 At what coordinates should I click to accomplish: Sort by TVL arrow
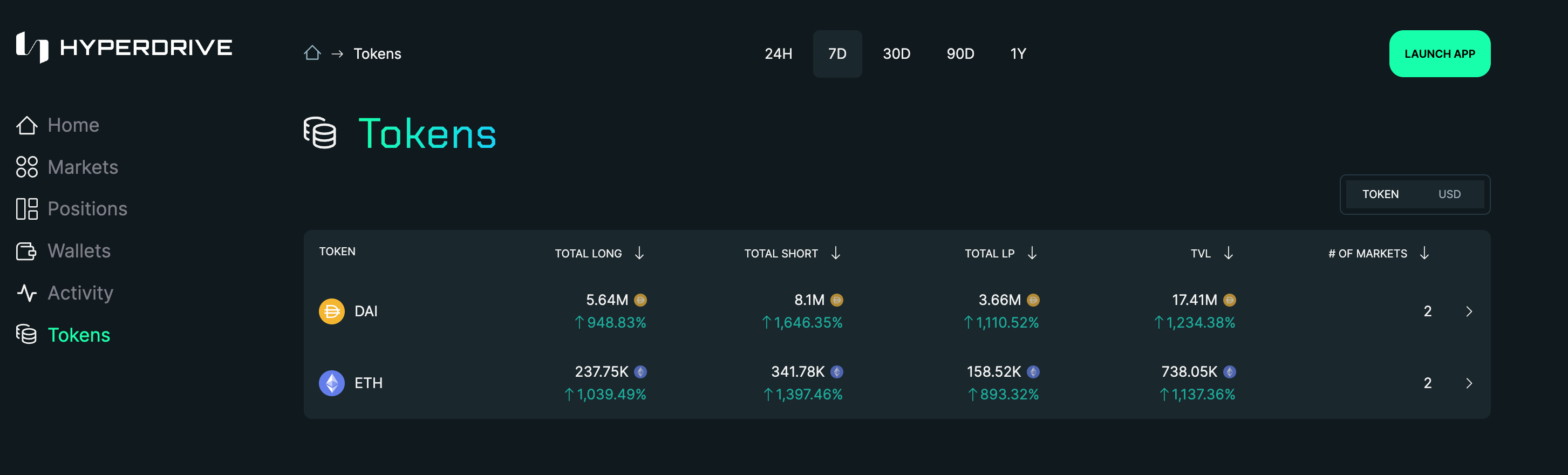pos(1229,253)
